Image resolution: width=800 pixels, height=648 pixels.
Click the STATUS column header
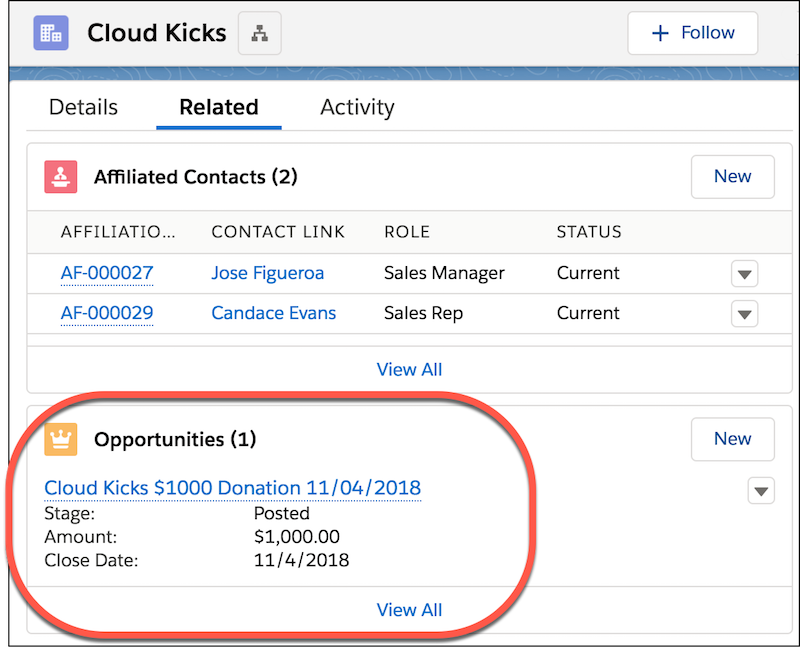[x=589, y=232]
